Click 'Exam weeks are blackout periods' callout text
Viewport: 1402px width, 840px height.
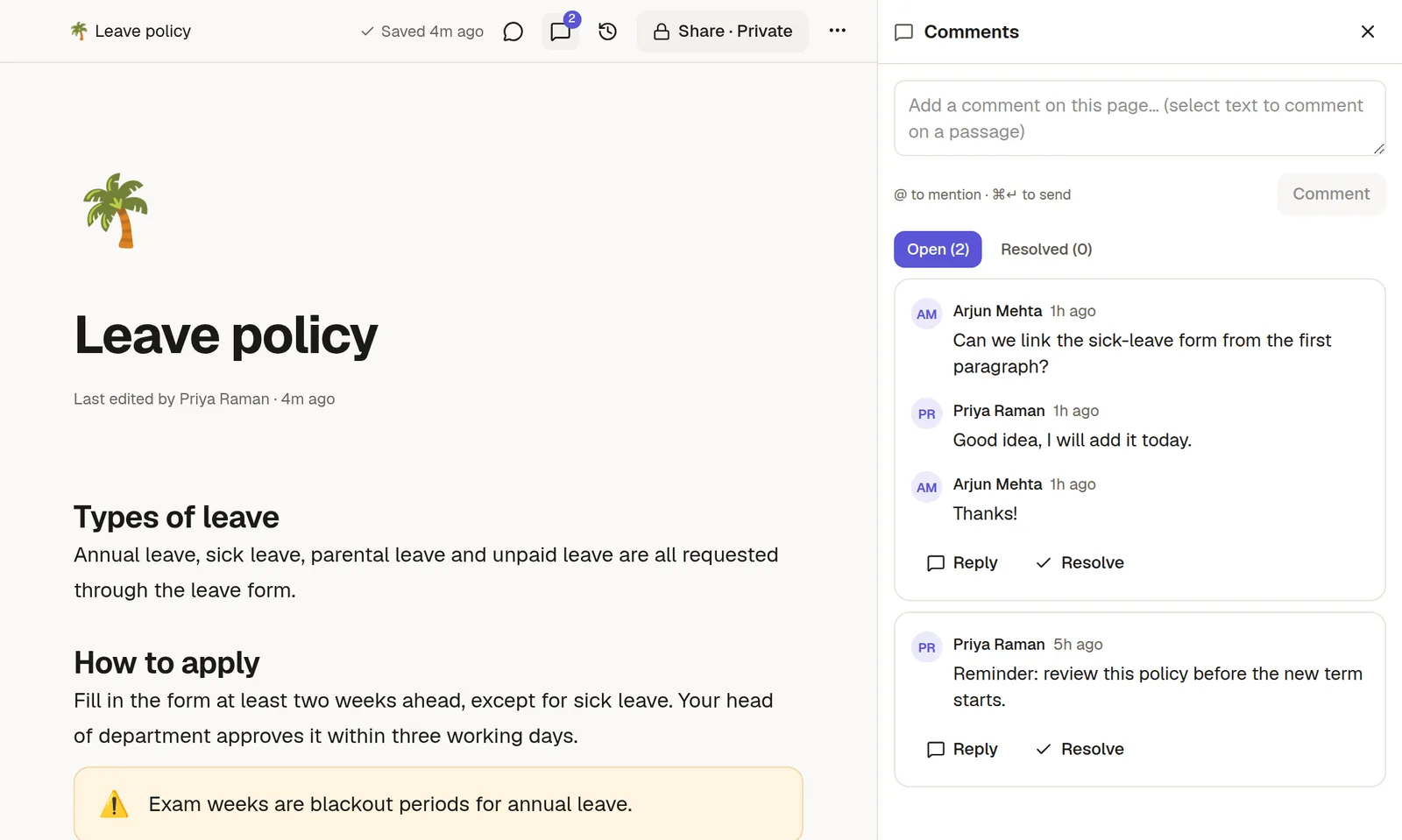[x=390, y=804]
